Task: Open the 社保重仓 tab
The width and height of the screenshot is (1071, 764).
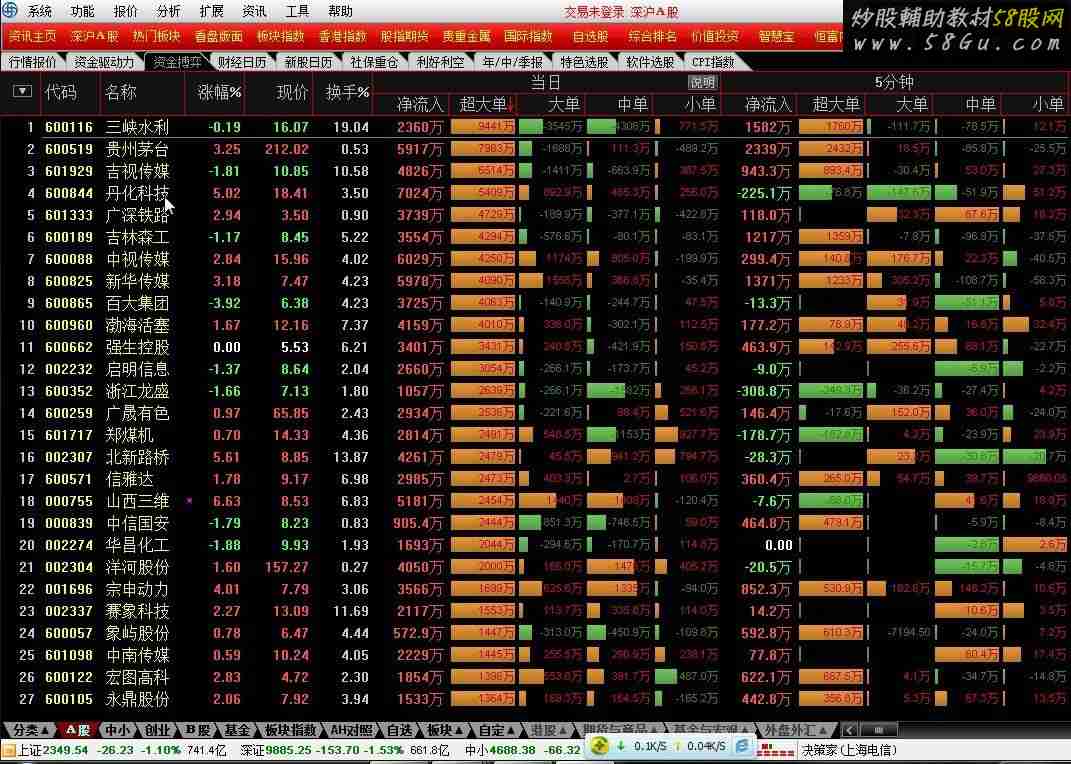Action: 374,62
